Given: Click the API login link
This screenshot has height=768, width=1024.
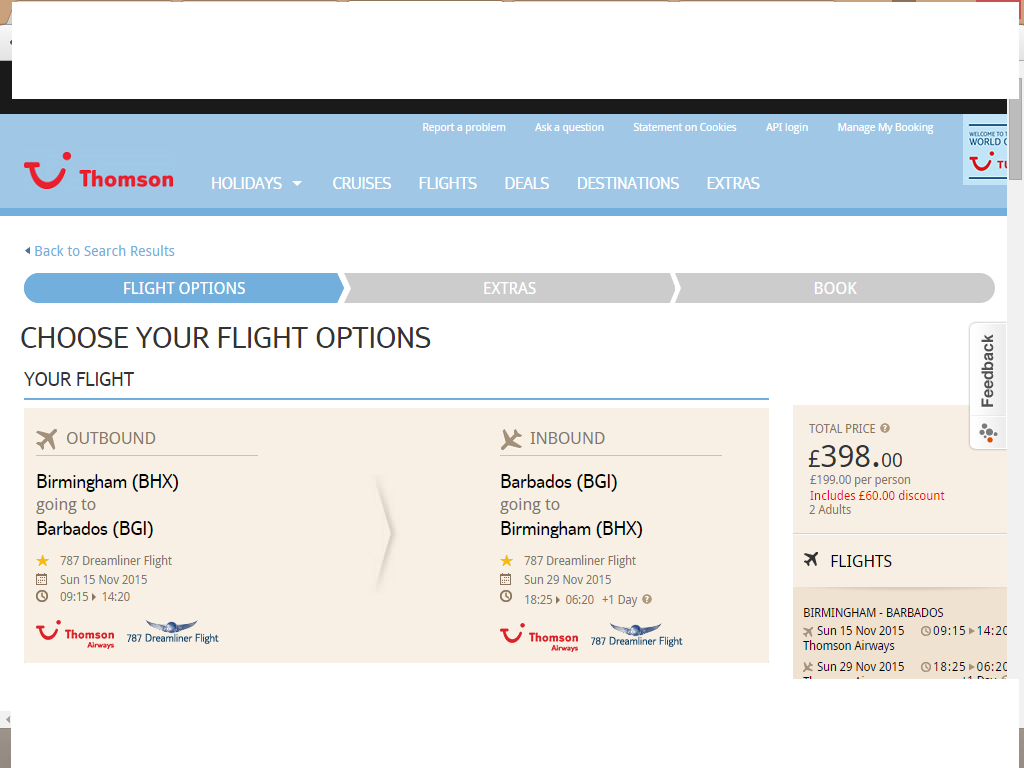Looking at the screenshot, I should point(786,127).
